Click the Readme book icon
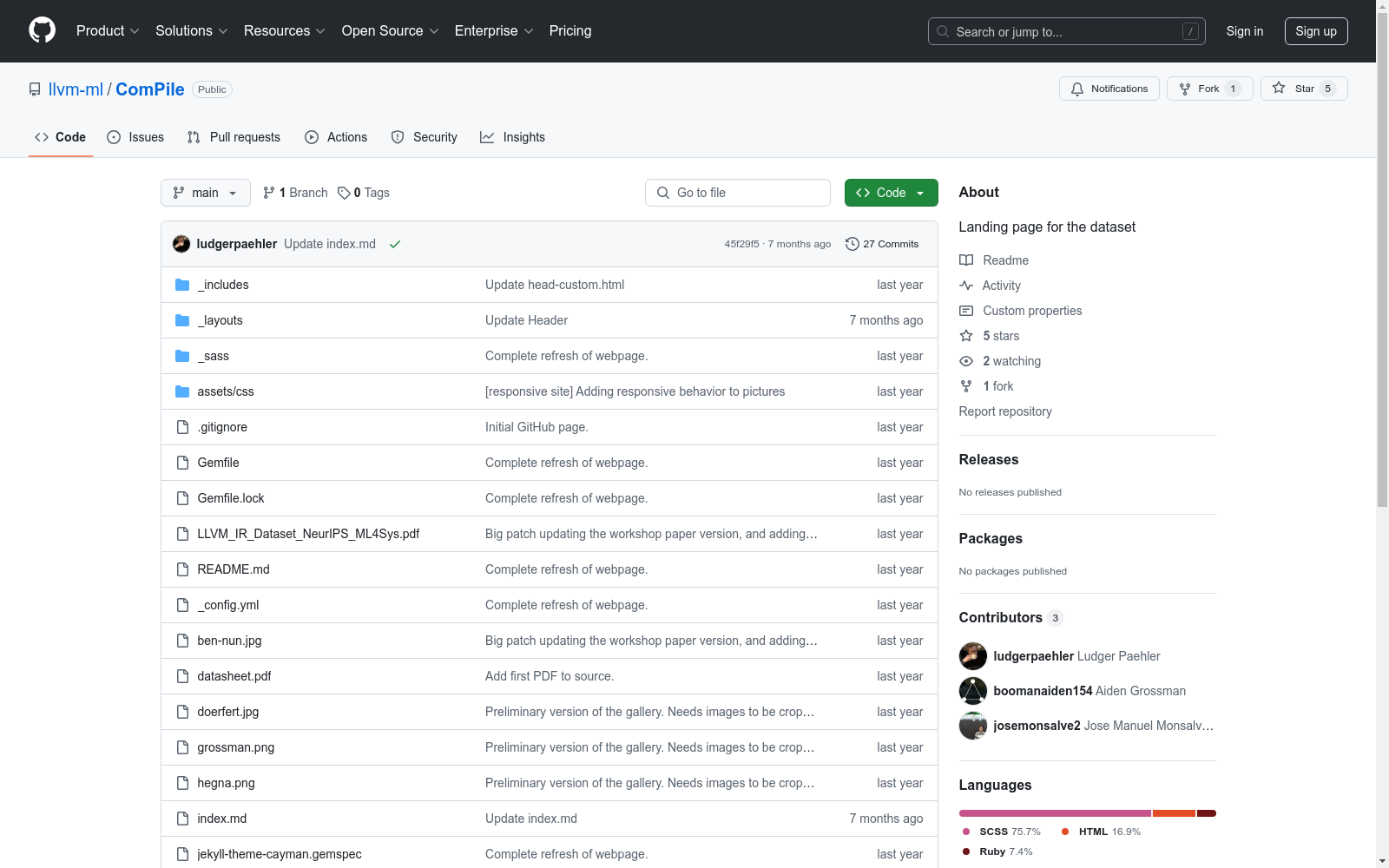Image resolution: width=1389 pixels, height=868 pixels. point(966,260)
